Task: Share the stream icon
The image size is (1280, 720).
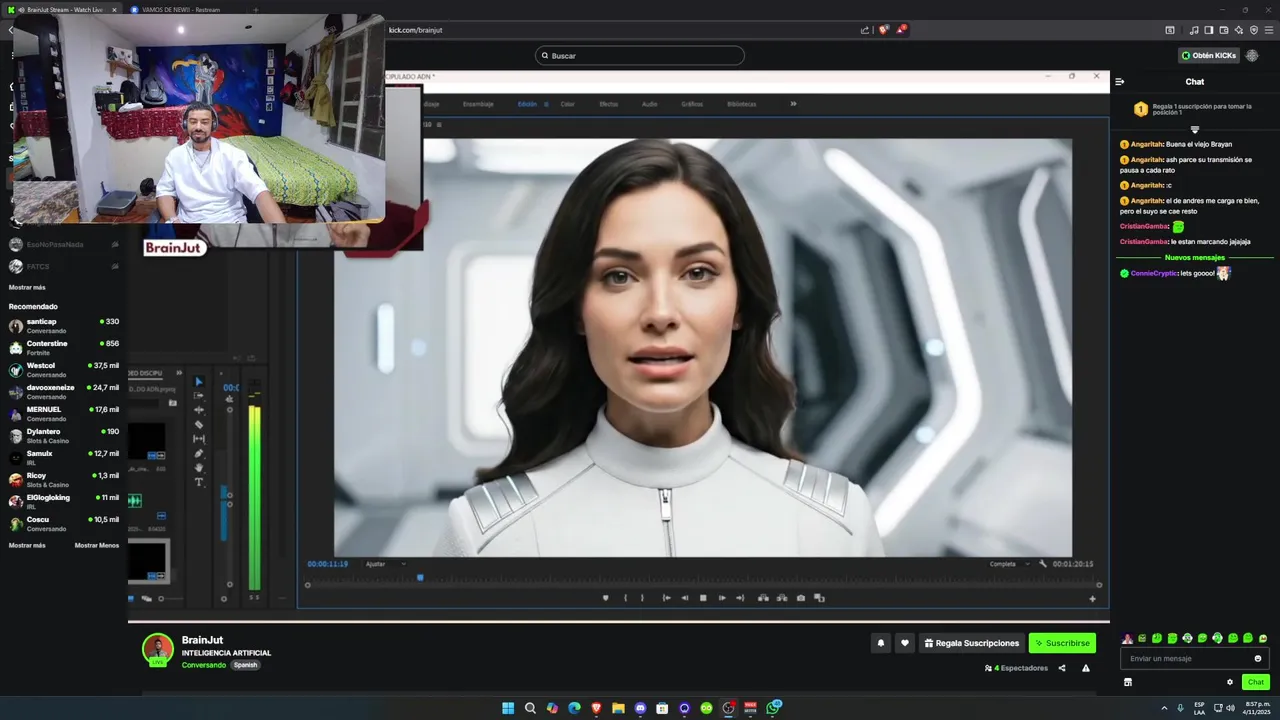Action: [x=1062, y=668]
